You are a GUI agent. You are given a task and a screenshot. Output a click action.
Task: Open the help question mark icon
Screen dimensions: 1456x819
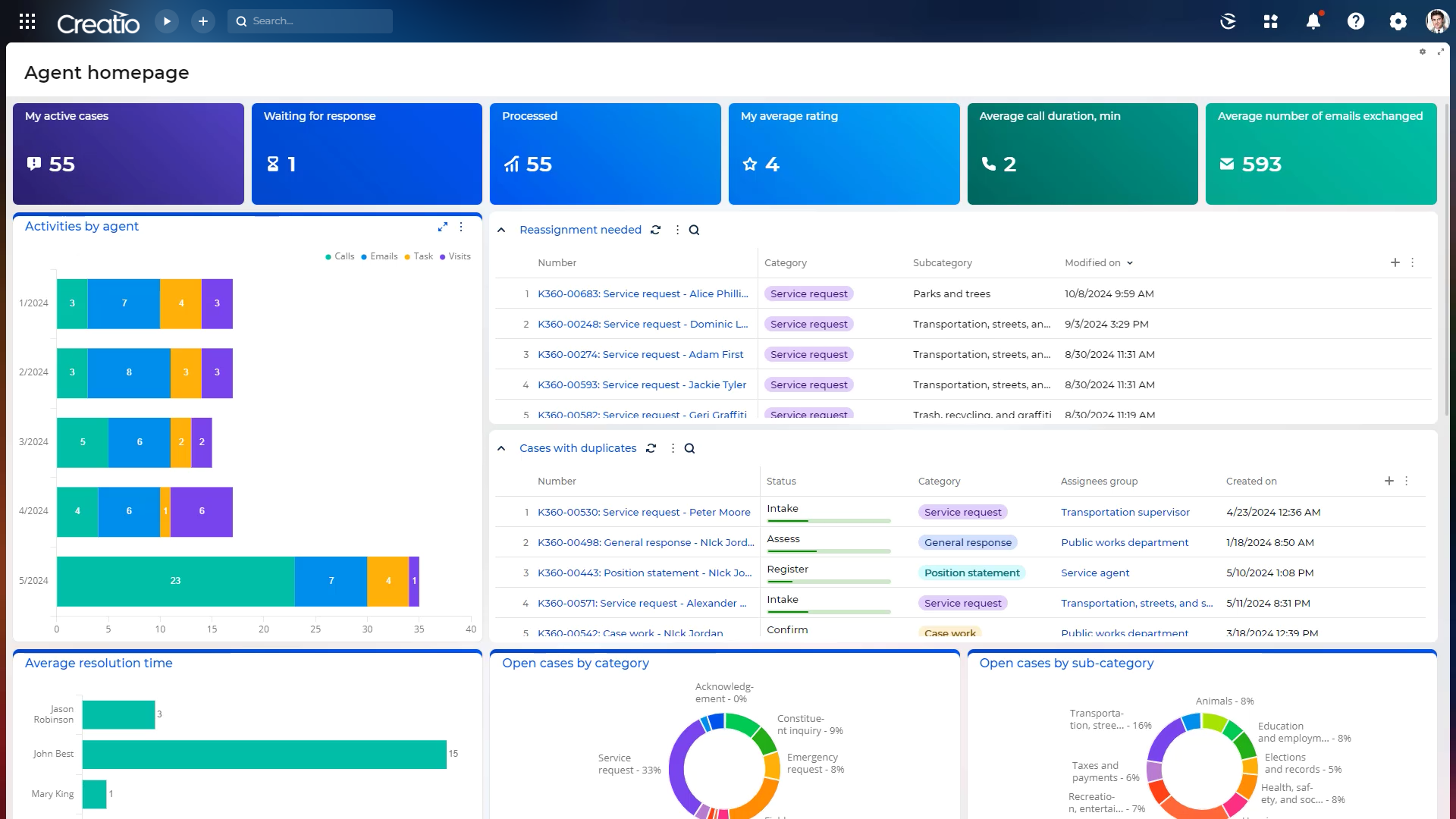point(1355,21)
